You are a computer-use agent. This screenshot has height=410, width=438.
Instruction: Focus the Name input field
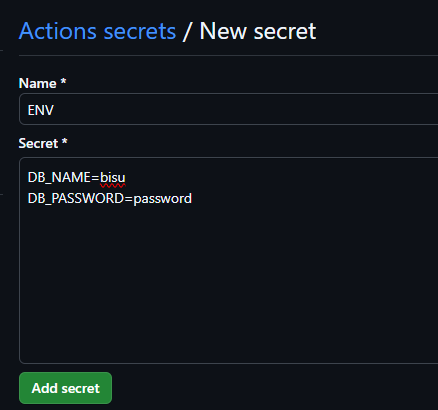228,109
